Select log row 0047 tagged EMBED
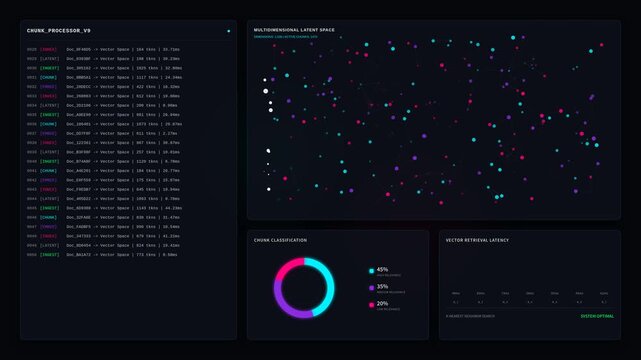 point(103,227)
